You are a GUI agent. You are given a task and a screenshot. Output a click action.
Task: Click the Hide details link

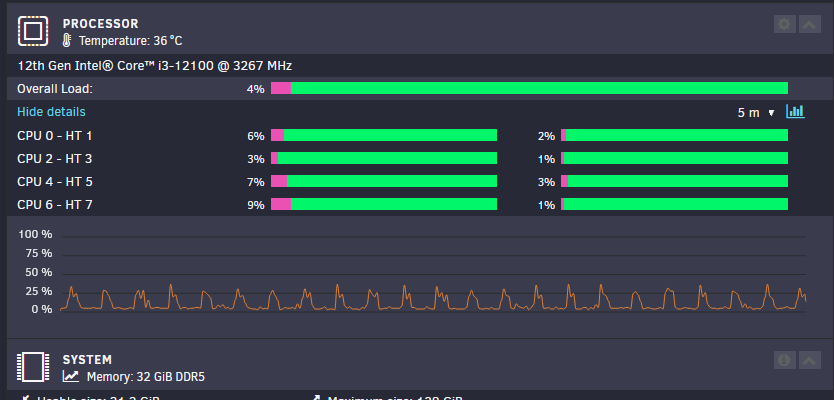coord(51,112)
